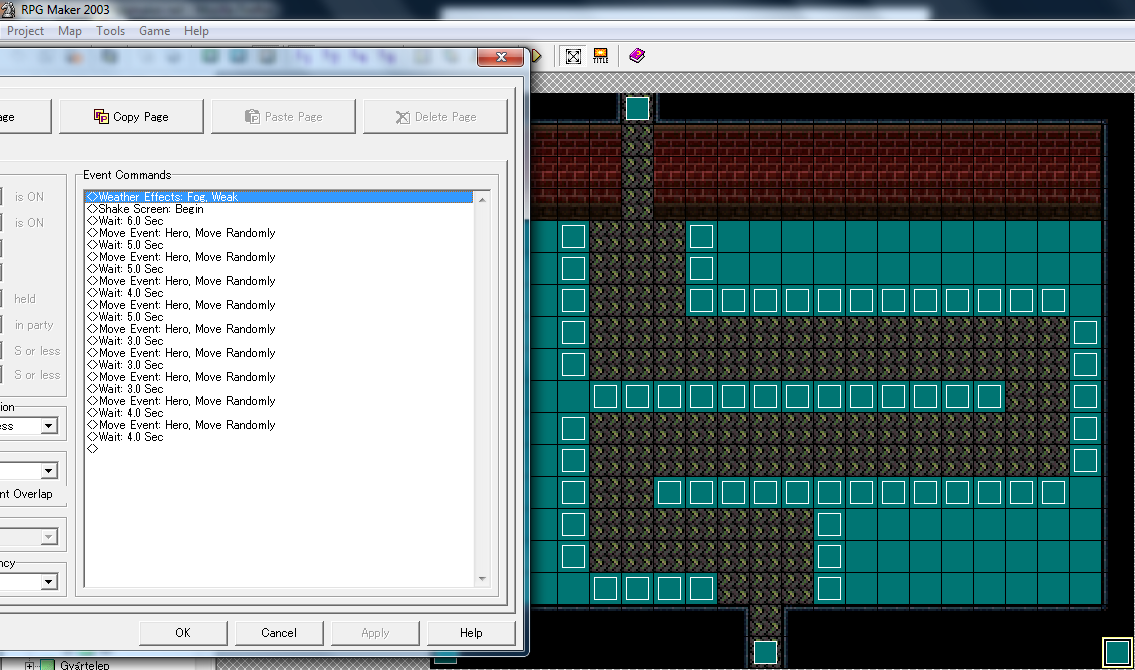The width and height of the screenshot is (1135, 670).
Task: Open the Tools menu
Action: point(110,31)
